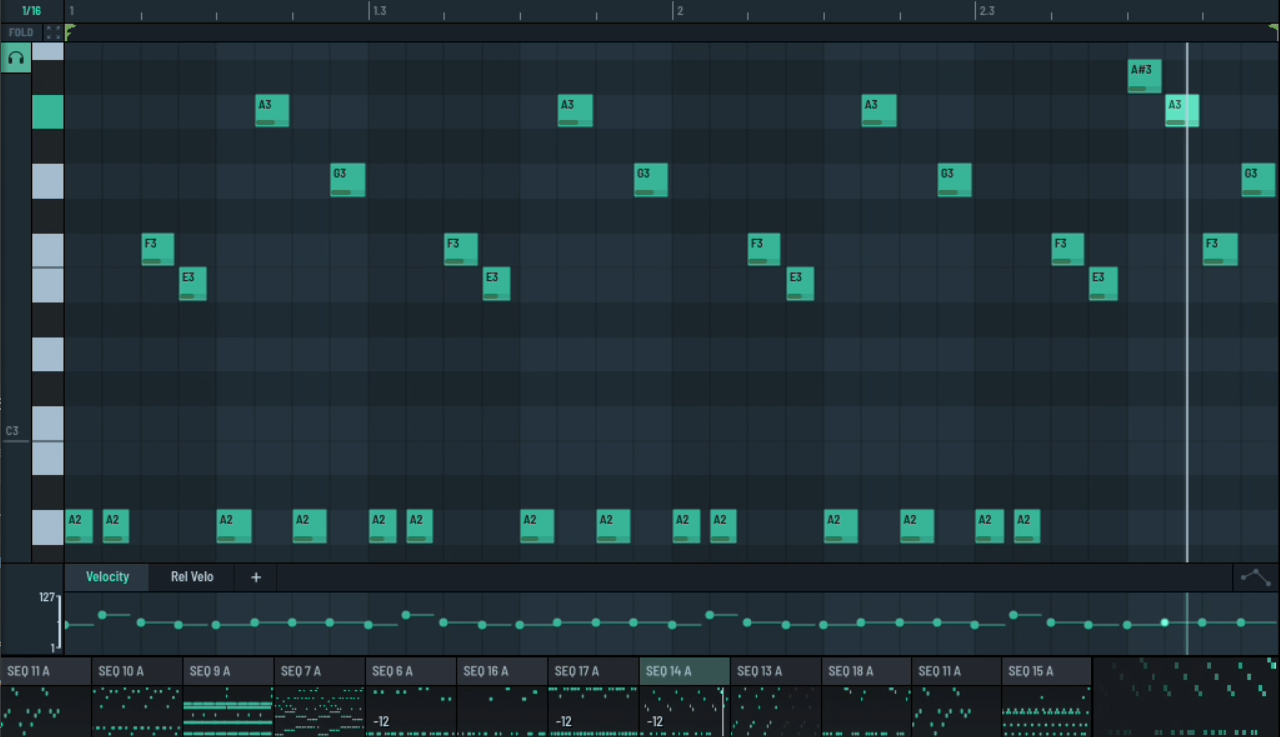Select the SEQ 14 A clip header
The image size is (1280, 737).
click(x=684, y=671)
